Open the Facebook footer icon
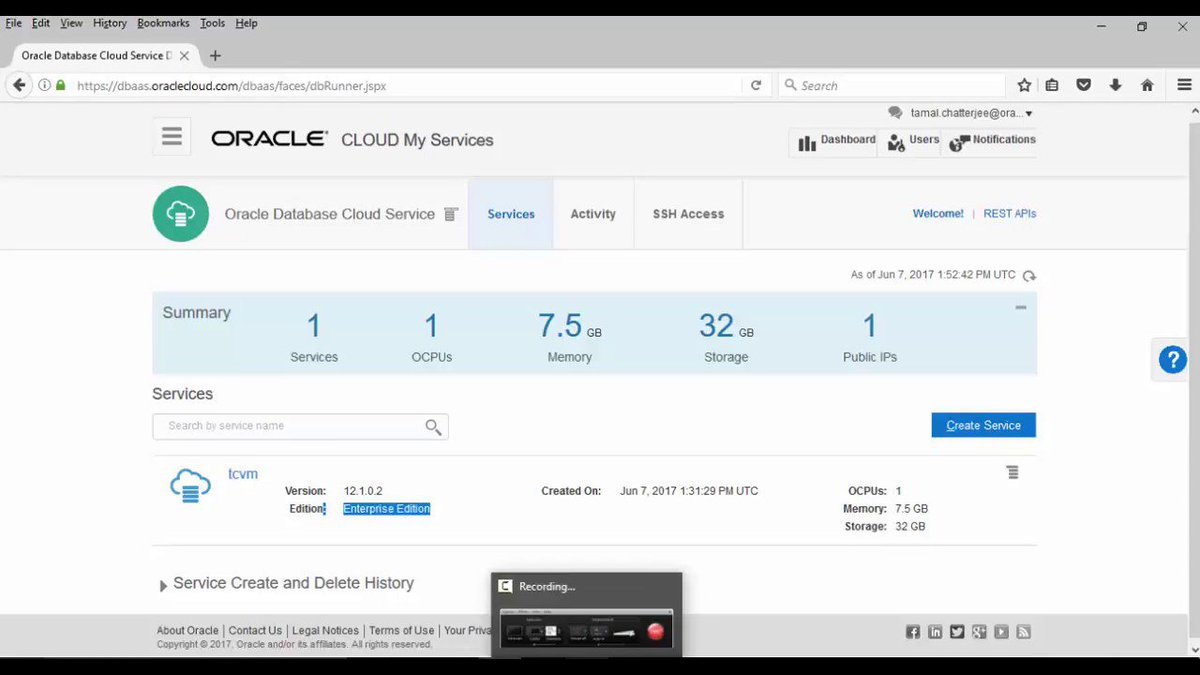Viewport: 1200px width, 675px height. coord(913,632)
